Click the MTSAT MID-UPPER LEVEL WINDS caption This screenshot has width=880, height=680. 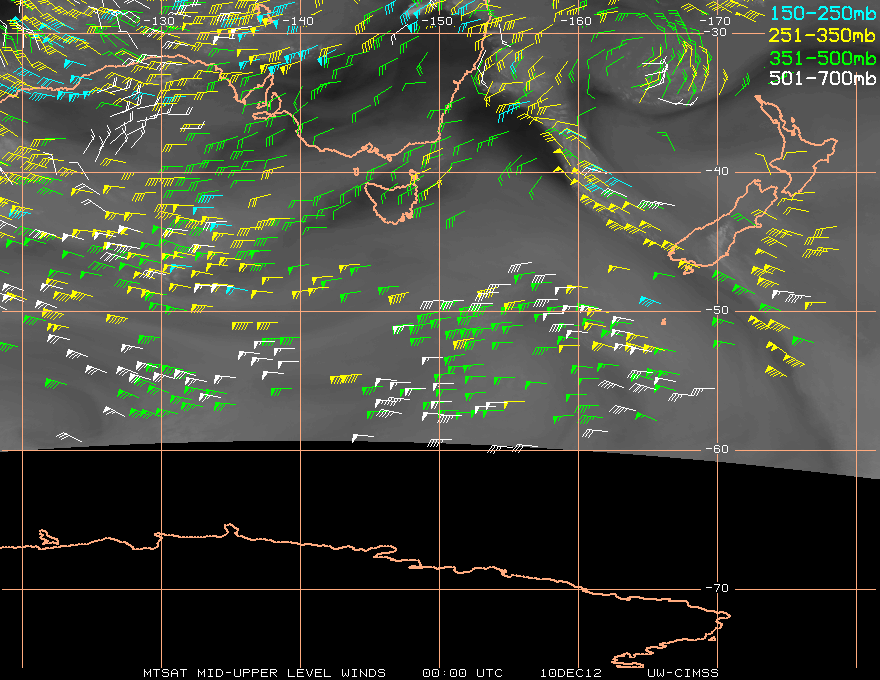click(x=264, y=673)
